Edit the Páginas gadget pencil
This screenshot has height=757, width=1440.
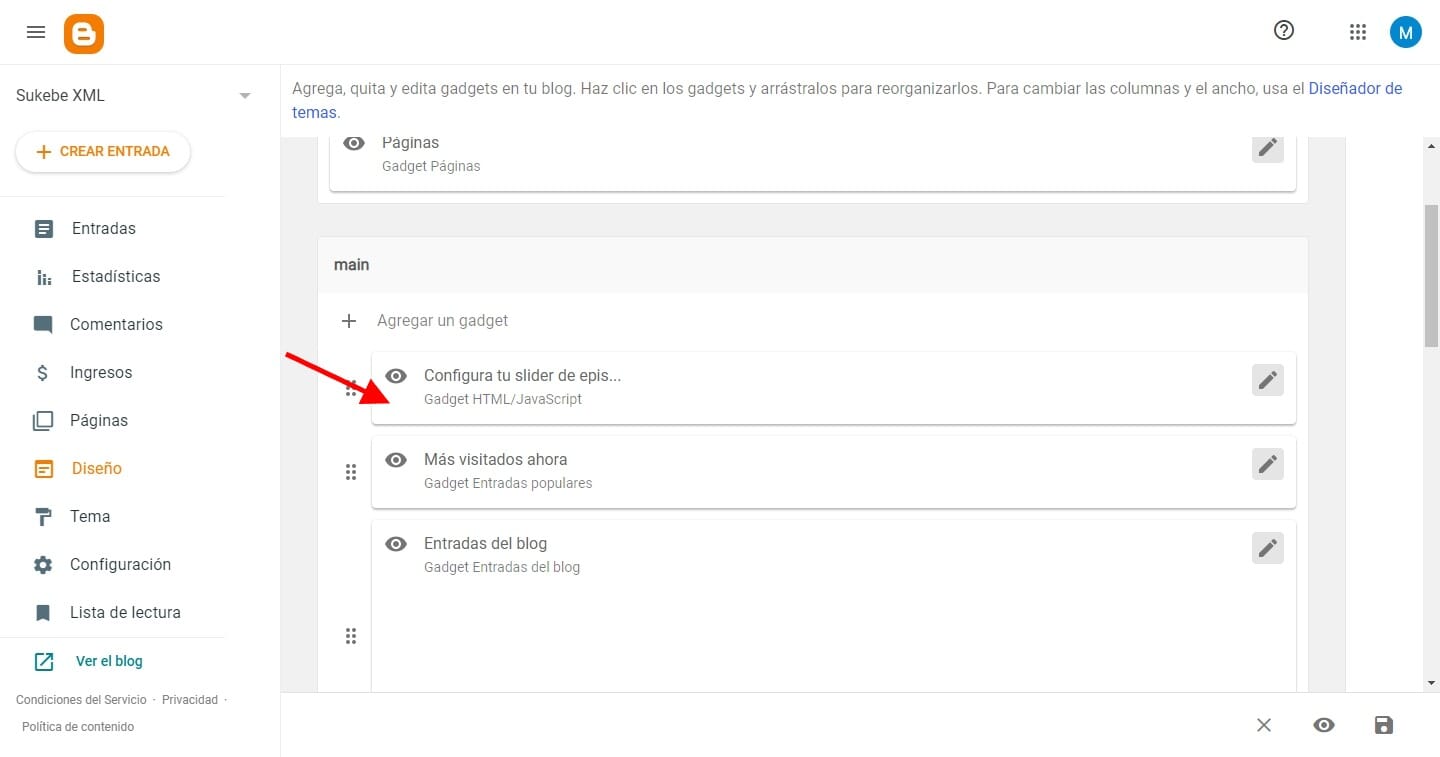click(1268, 148)
